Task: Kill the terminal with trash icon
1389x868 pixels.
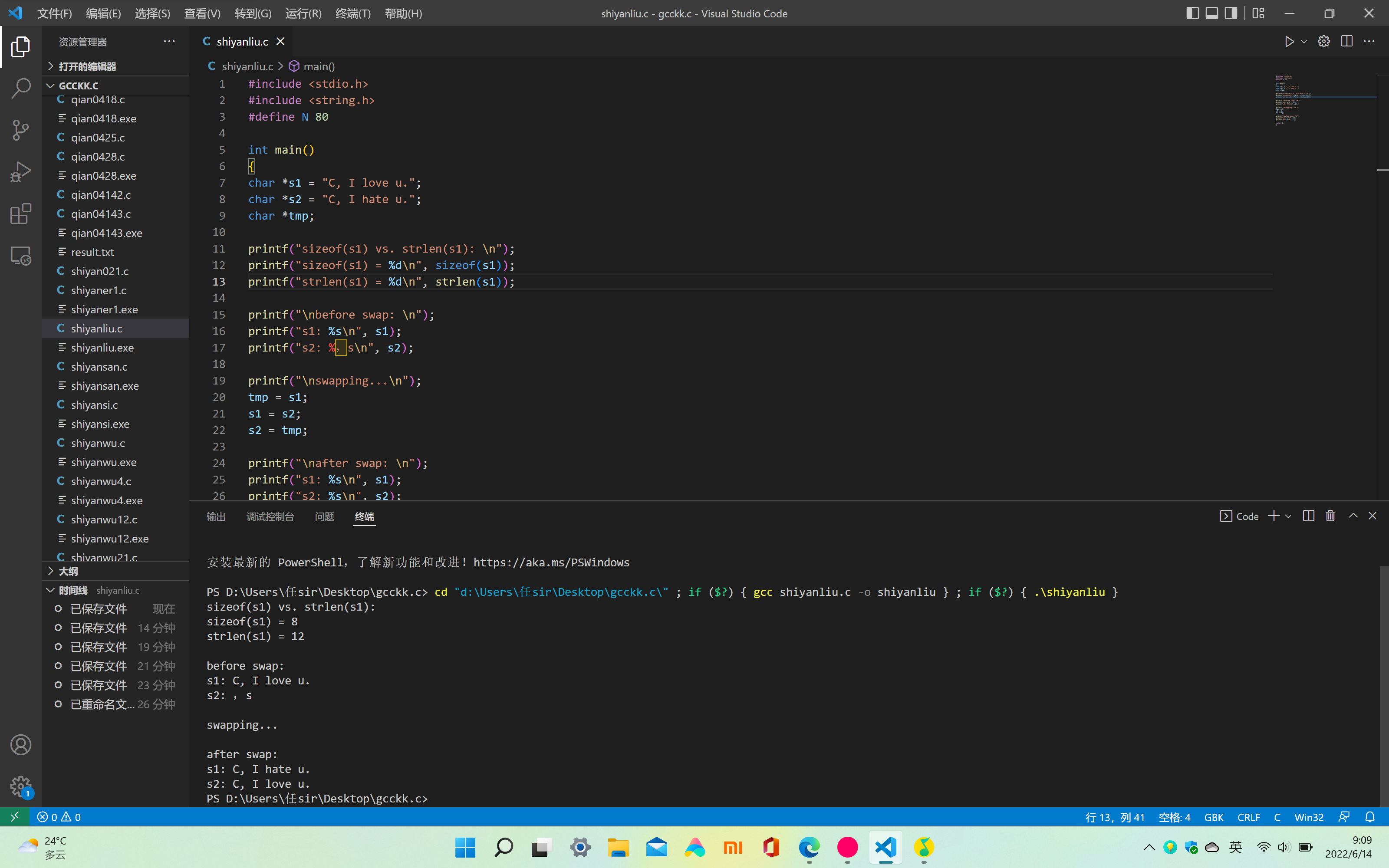Action: tap(1330, 516)
